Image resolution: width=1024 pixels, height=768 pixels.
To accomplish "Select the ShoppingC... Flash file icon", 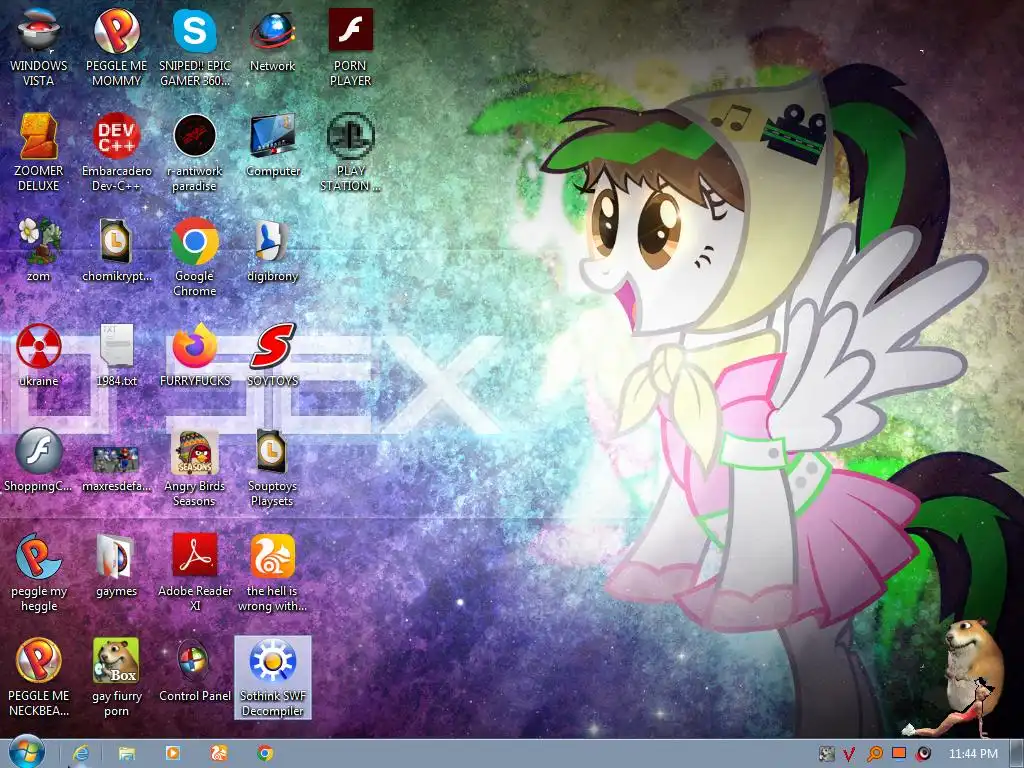I will pyautogui.click(x=39, y=460).
